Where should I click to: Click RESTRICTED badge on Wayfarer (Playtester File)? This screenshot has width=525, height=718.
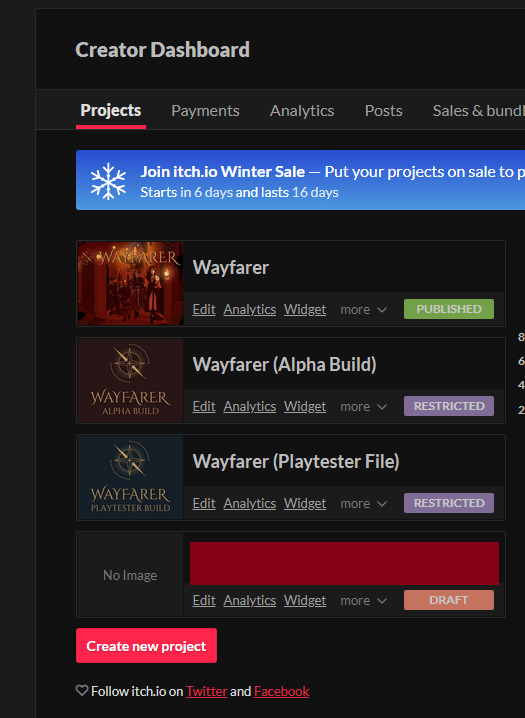click(449, 503)
